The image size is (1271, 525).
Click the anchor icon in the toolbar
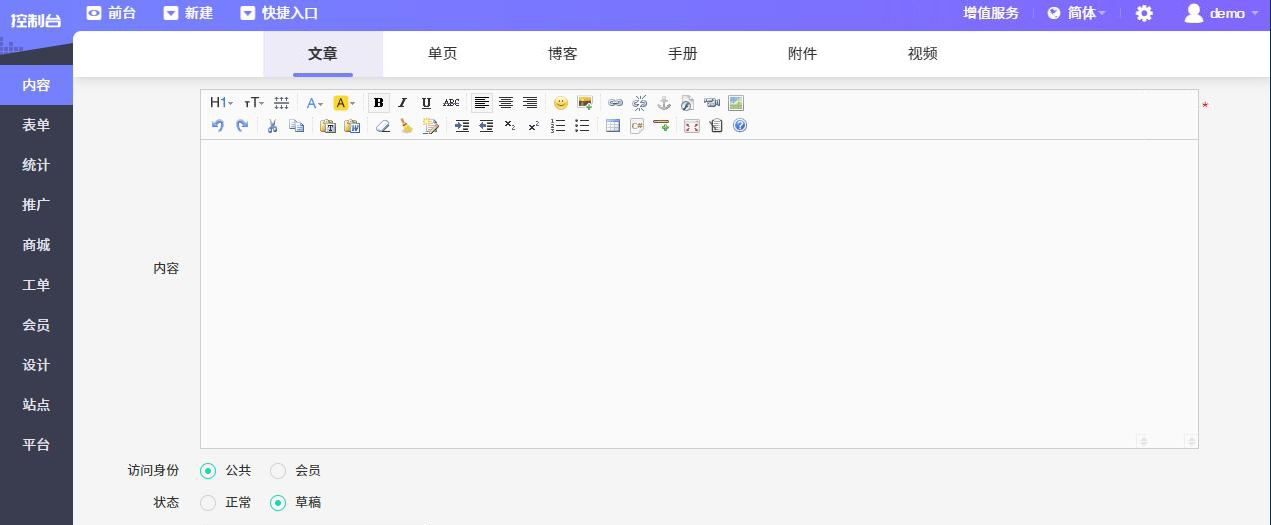(x=664, y=103)
